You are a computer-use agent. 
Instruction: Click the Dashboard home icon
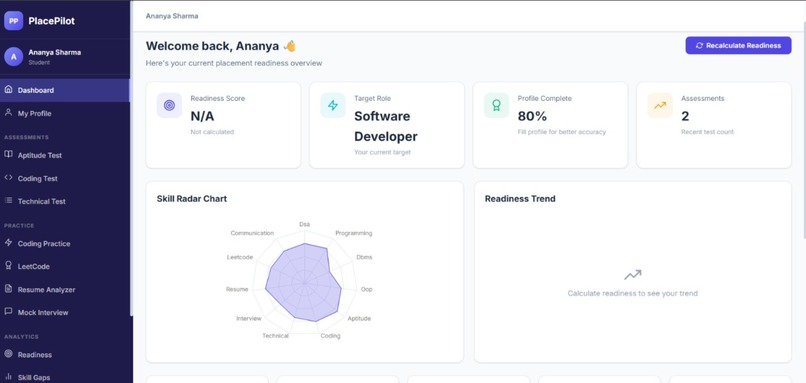point(8,89)
